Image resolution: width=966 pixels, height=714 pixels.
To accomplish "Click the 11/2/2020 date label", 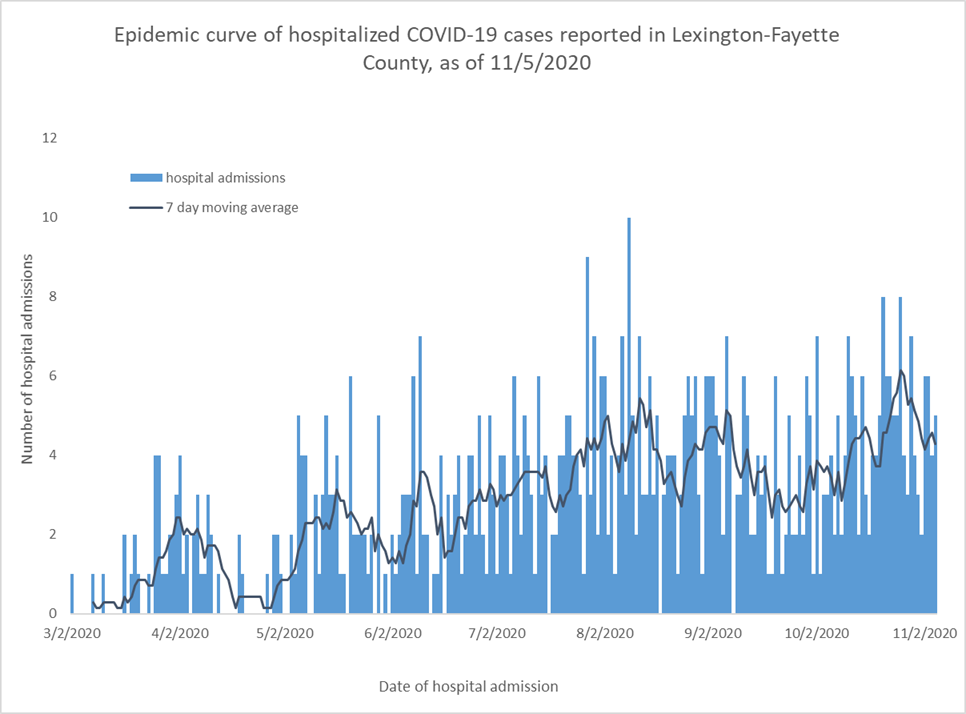I will [928, 633].
